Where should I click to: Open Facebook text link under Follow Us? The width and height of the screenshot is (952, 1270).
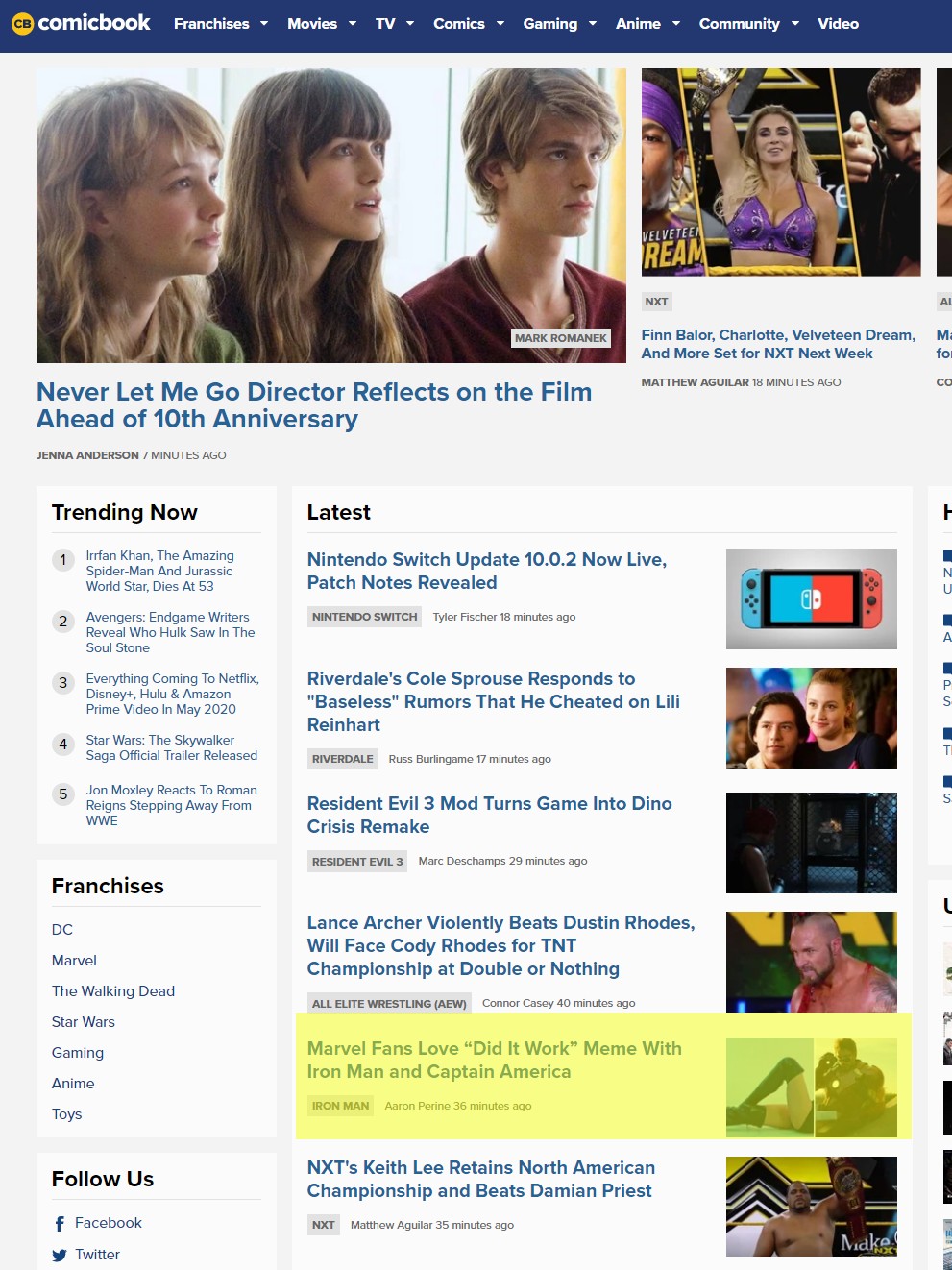[x=109, y=1223]
